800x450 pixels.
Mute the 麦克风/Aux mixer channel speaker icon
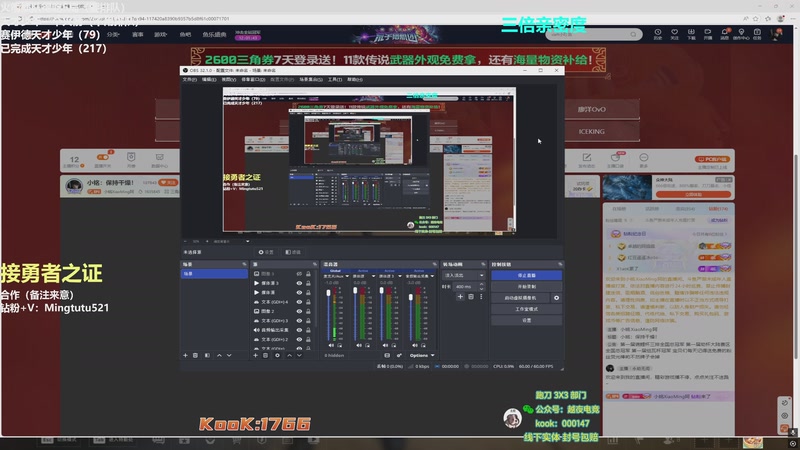[x=331, y=345]
